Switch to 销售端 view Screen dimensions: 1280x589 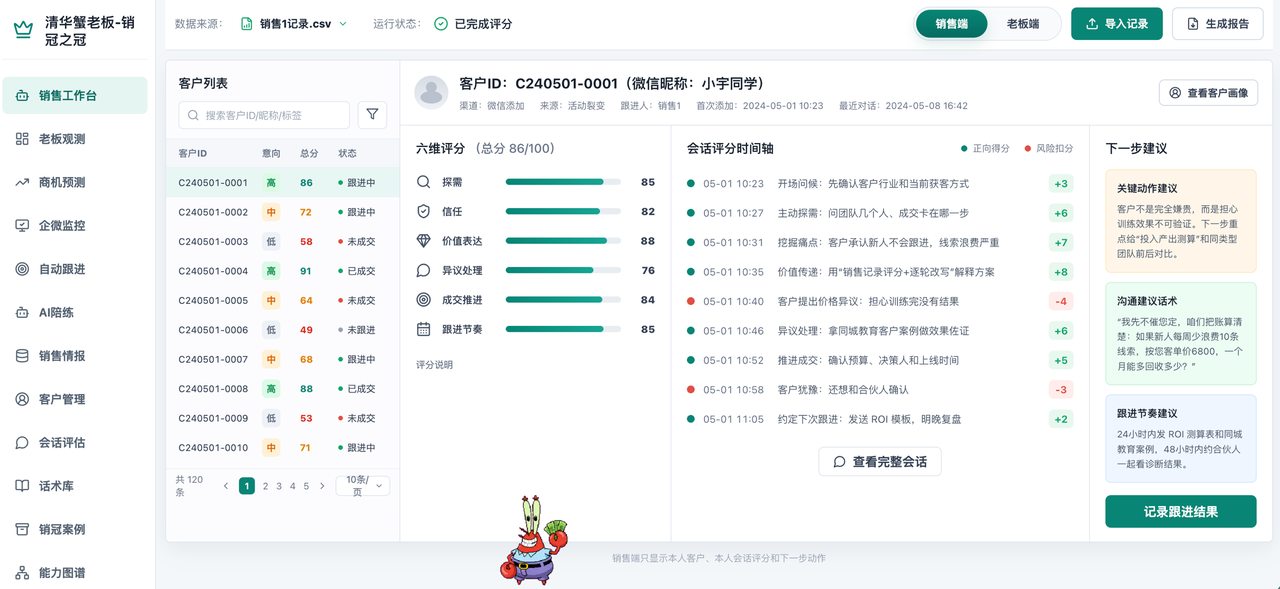952,24
